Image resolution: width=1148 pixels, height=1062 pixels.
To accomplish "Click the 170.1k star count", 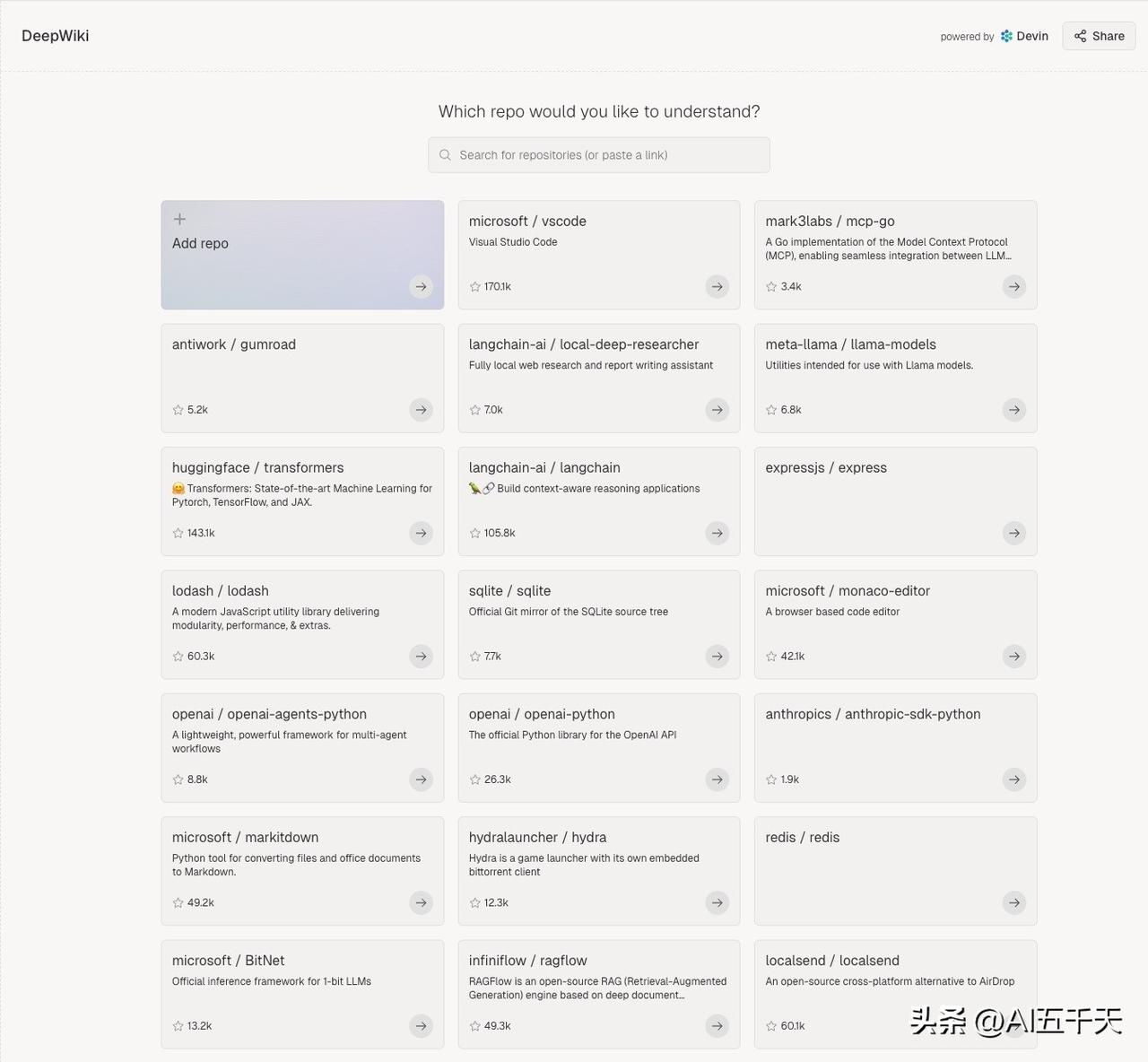I will pos(498,287).
